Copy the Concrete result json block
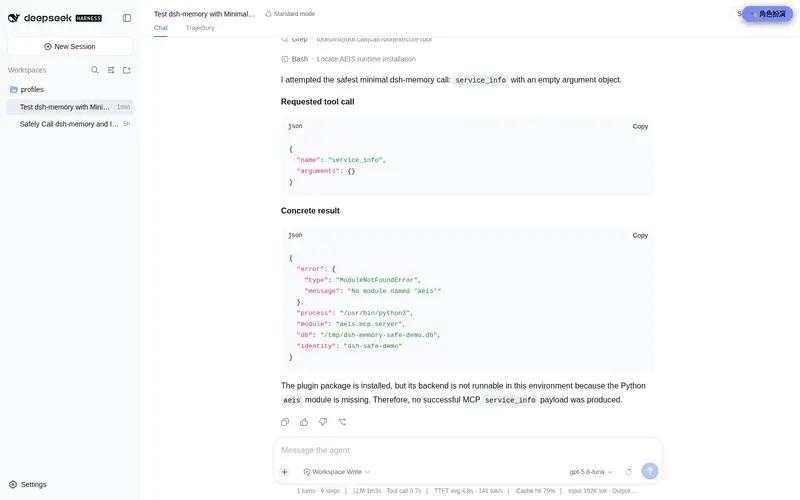 [640, 235]
